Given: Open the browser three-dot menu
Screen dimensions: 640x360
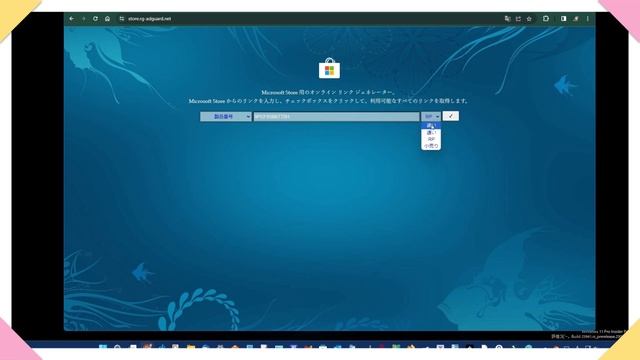Looking at the screenshot, I should point(588,19).
